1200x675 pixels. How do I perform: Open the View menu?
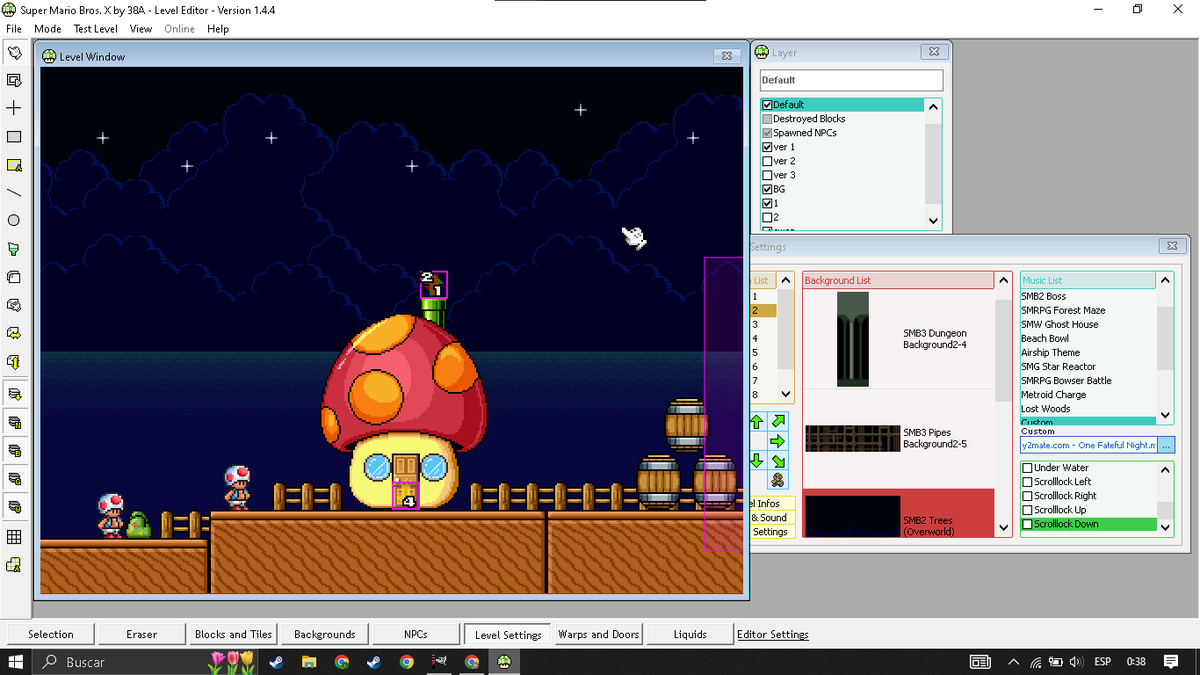point(141,29)
